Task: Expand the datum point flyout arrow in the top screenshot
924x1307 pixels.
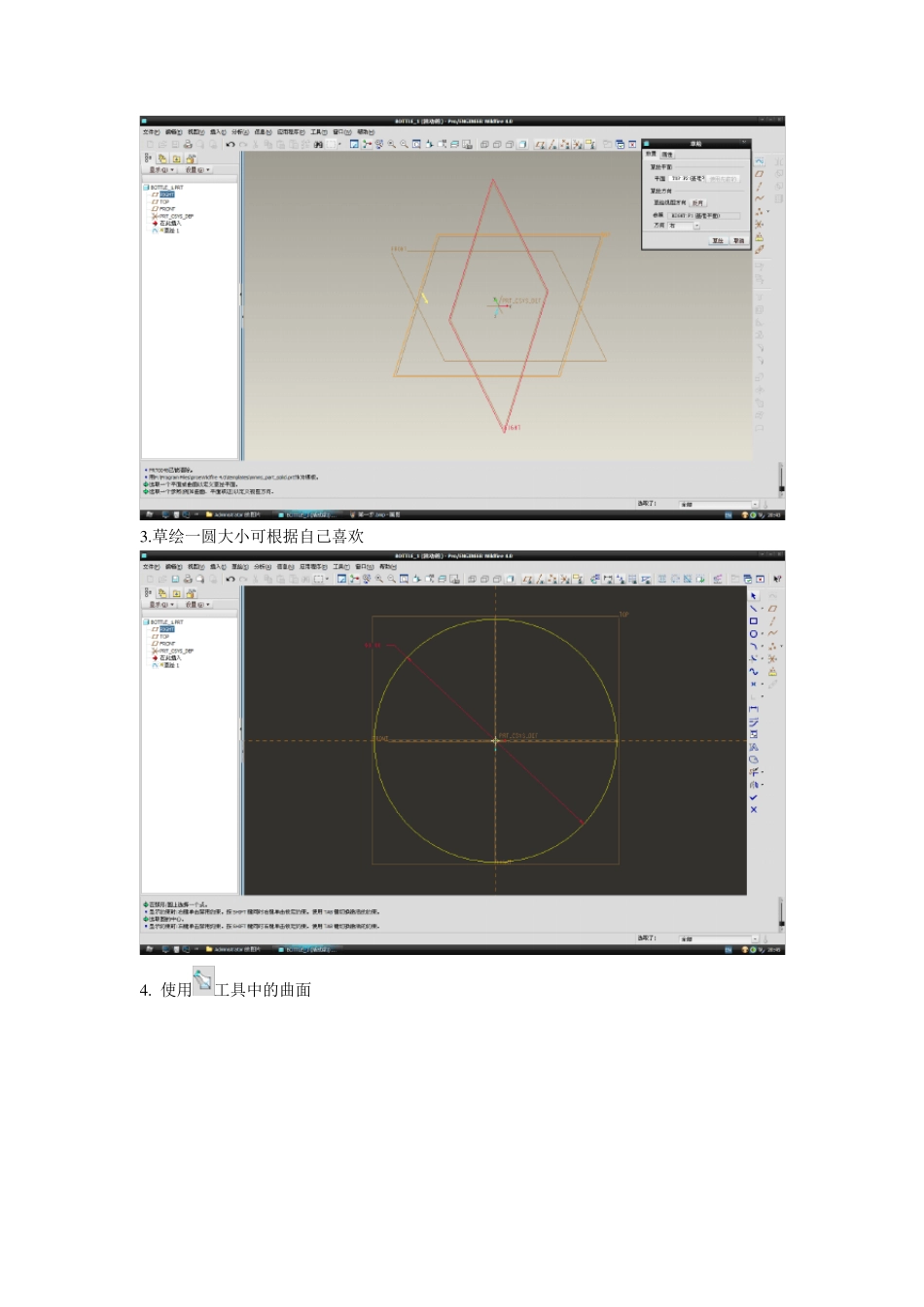Action: 768,211
